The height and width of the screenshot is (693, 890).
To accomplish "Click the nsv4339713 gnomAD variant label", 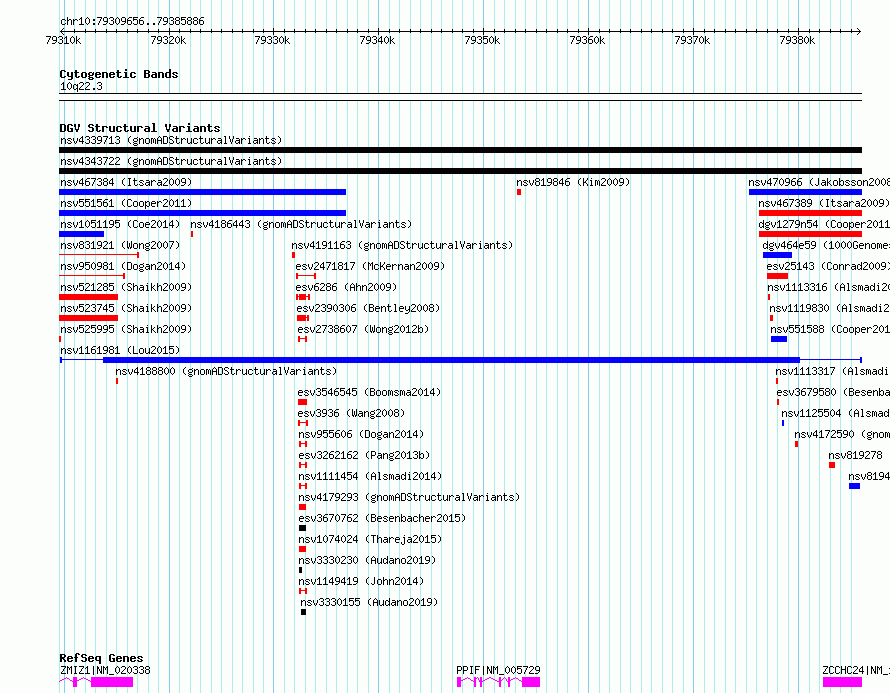I will click(171, 140).
